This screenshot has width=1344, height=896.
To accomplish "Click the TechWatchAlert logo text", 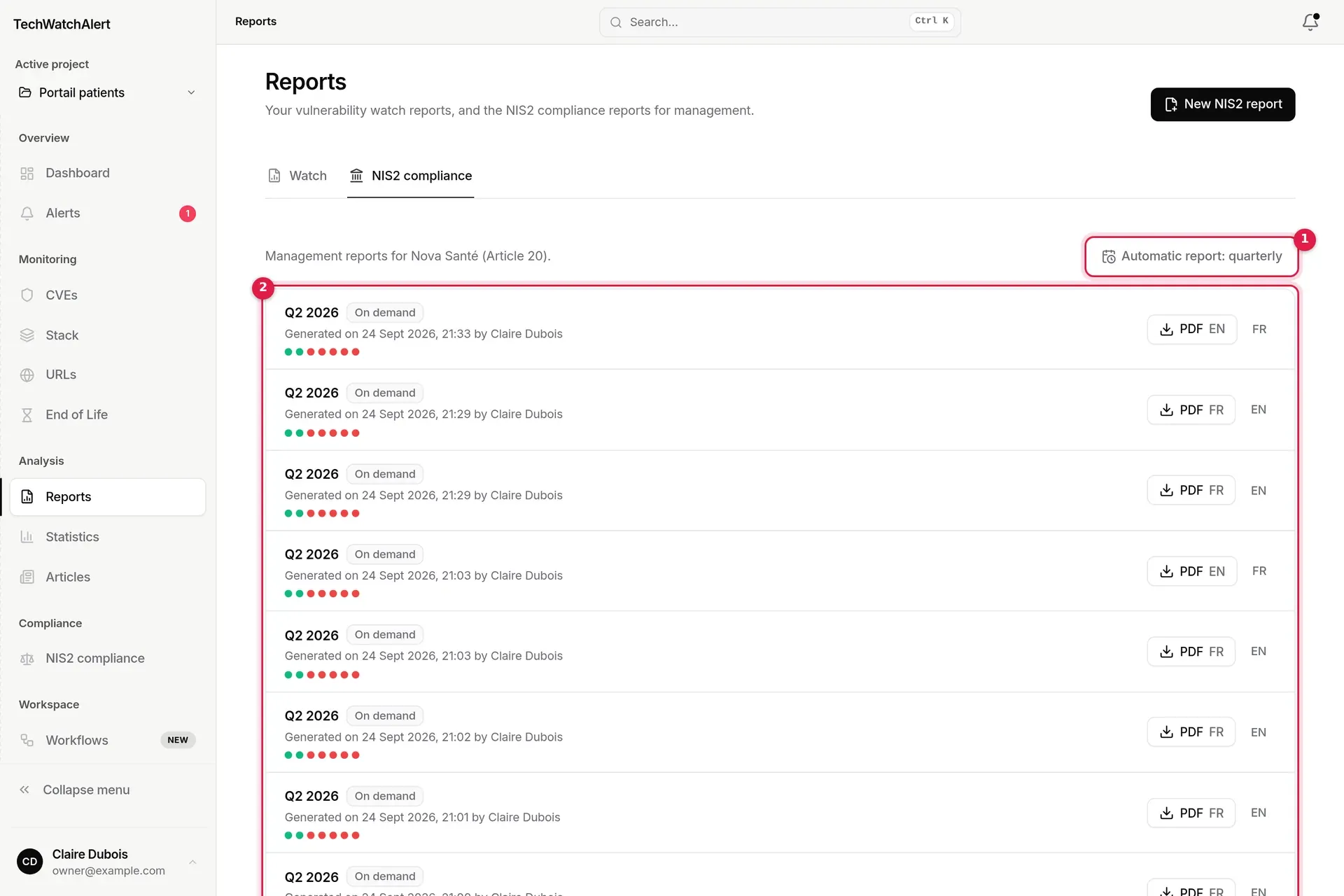I will pyautogui.click(x=62, y=24).
